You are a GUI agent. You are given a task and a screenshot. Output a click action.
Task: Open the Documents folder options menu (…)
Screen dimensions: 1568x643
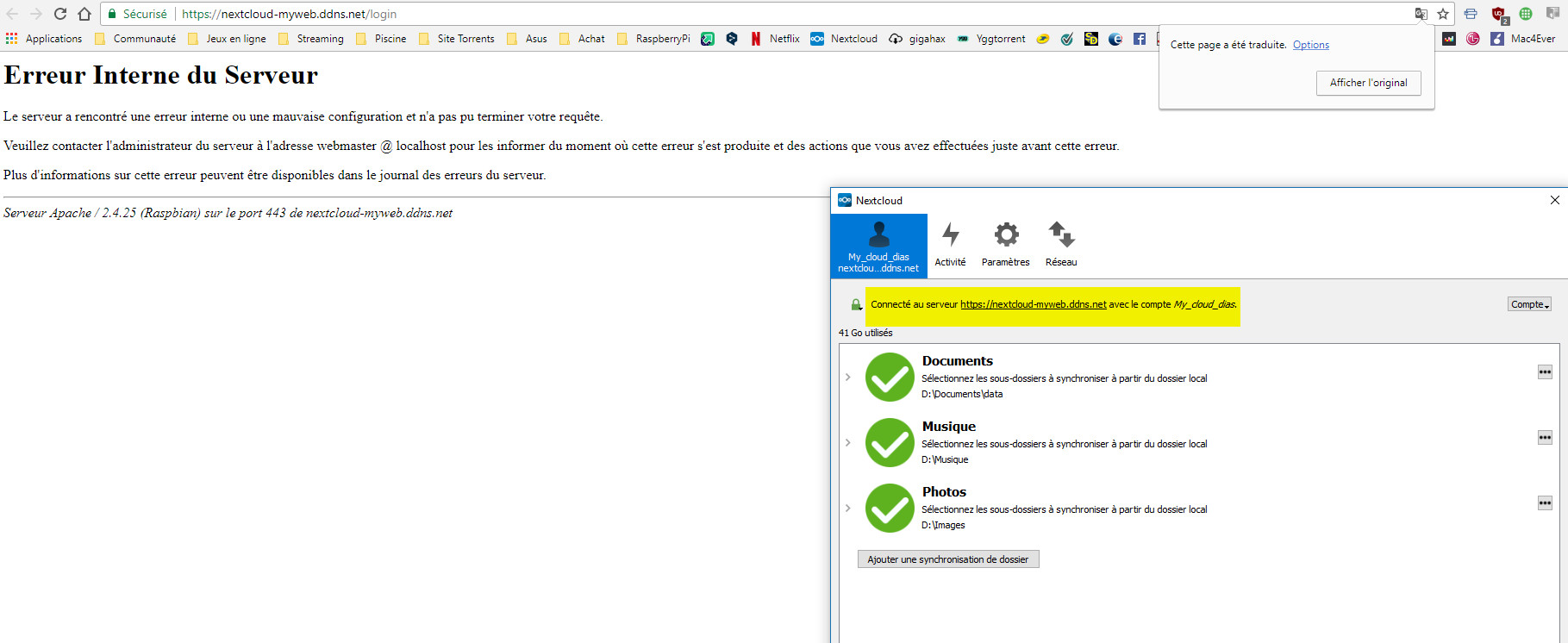1545,372
